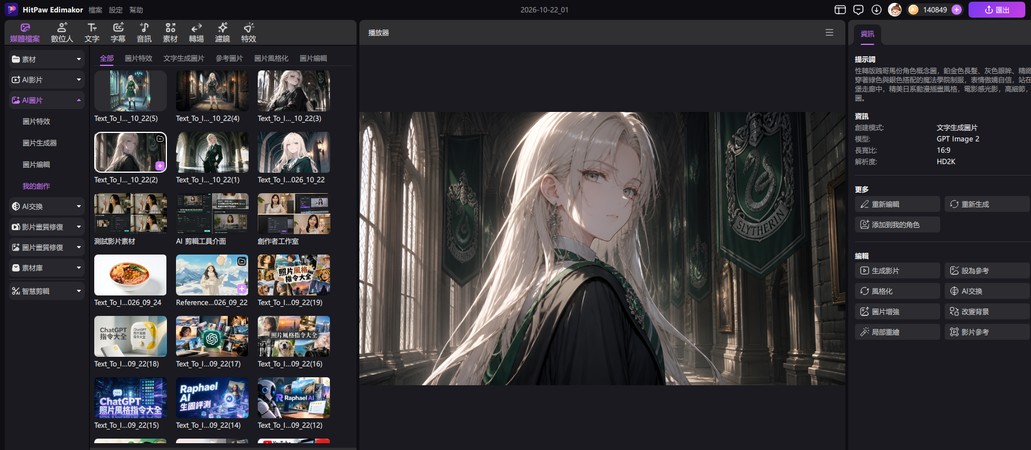The width and height of the screenshot is (1031, 450).
Task: Open the 字幕 subtitle tool
Action: tap(118, 32)
